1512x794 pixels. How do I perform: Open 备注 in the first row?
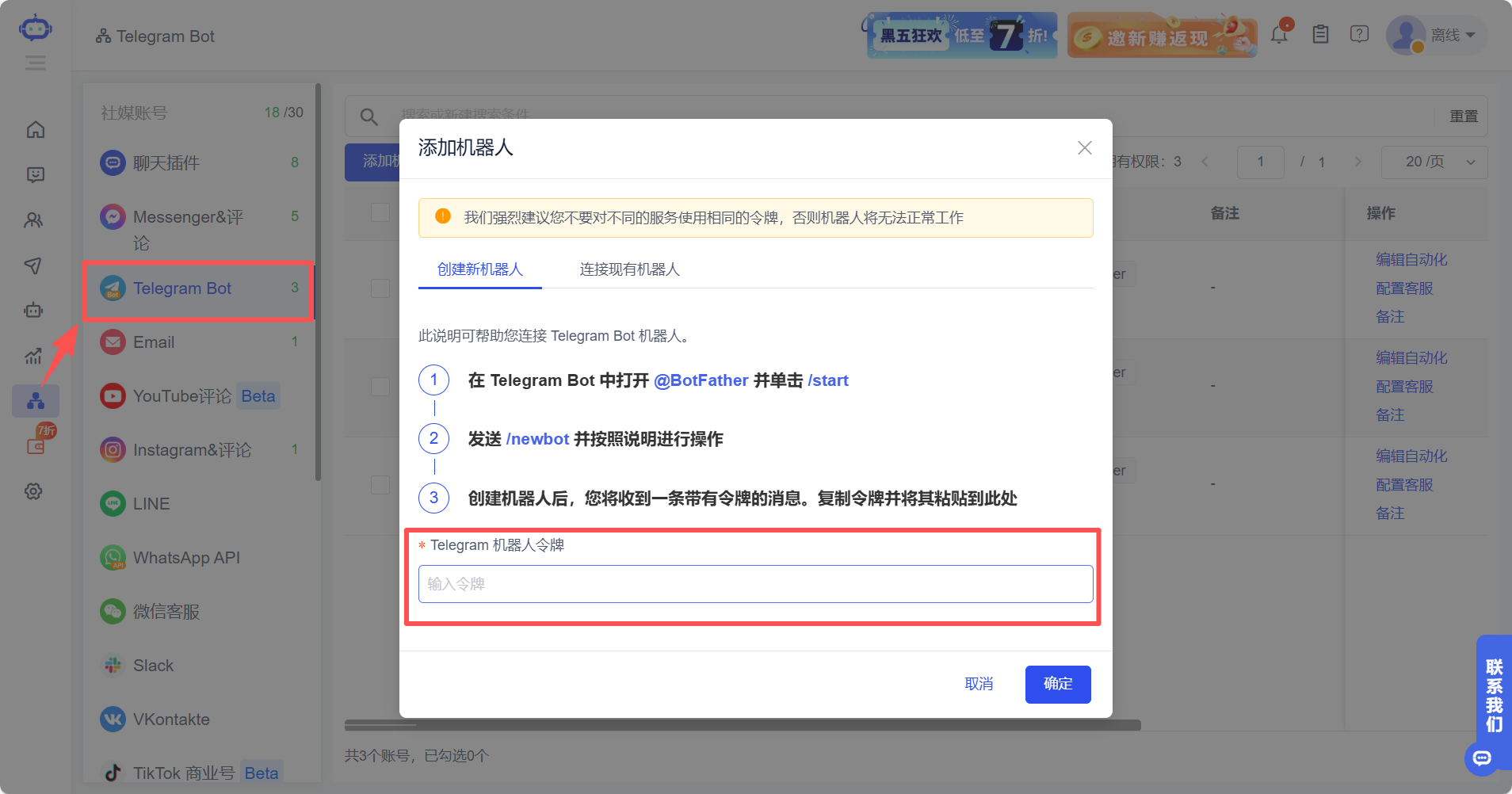point(1390,316)
